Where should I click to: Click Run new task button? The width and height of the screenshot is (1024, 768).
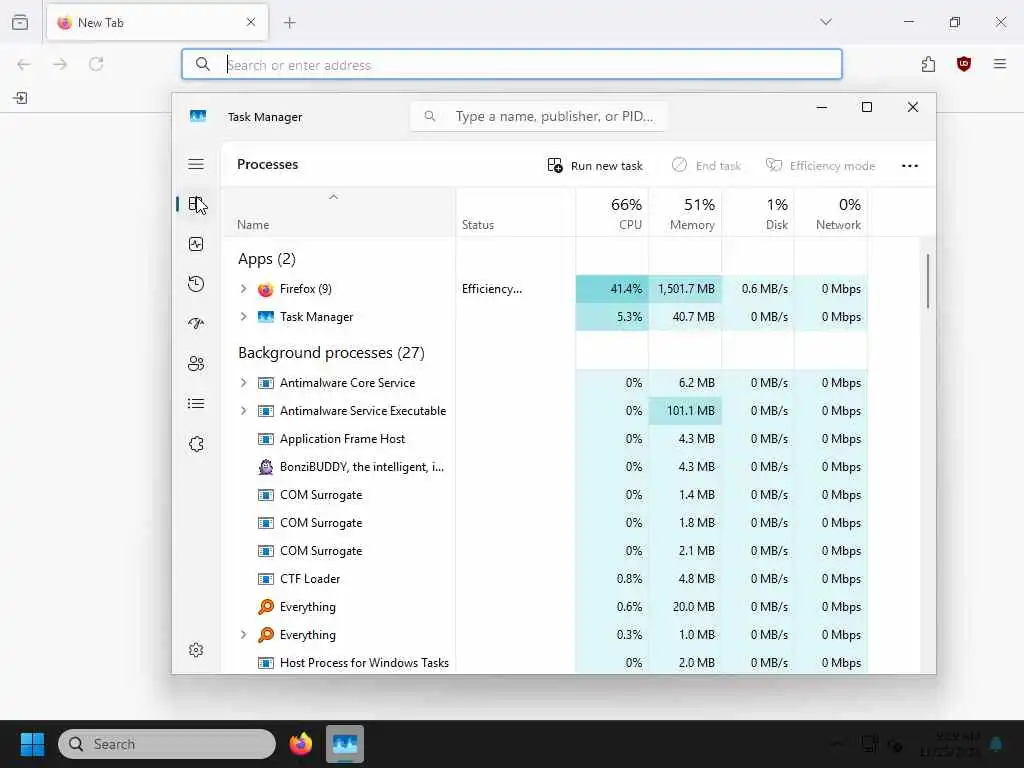click(x=595, y=166)
